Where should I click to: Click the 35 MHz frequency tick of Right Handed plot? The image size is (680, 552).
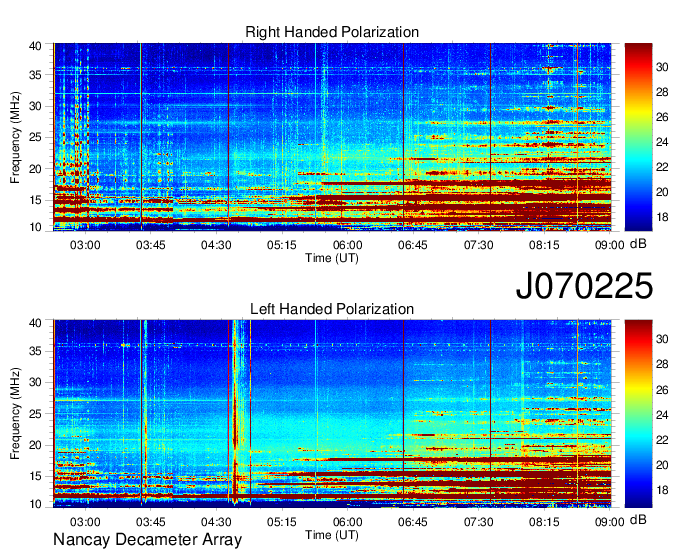35,75
